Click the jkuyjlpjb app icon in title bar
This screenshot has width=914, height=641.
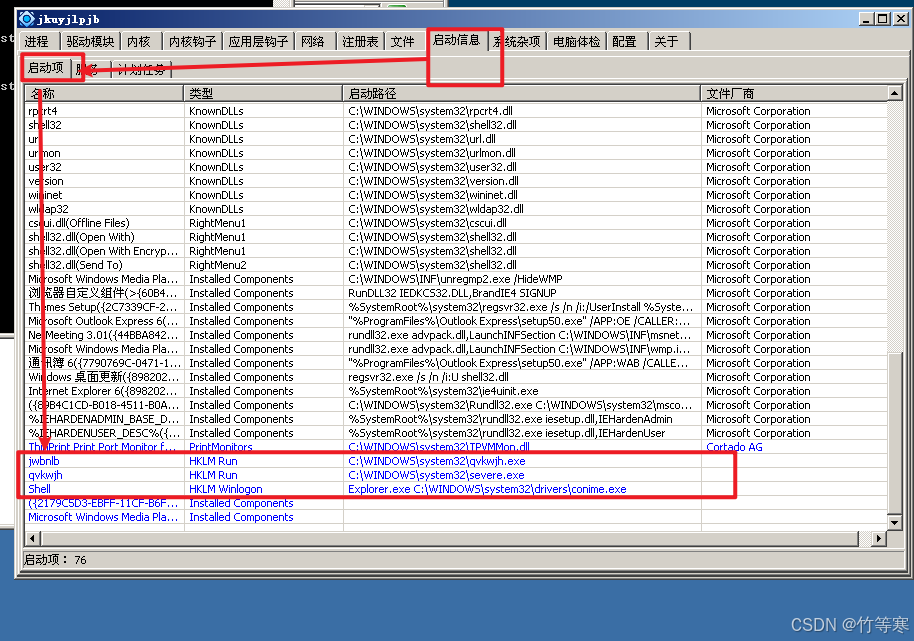(27, 18)
